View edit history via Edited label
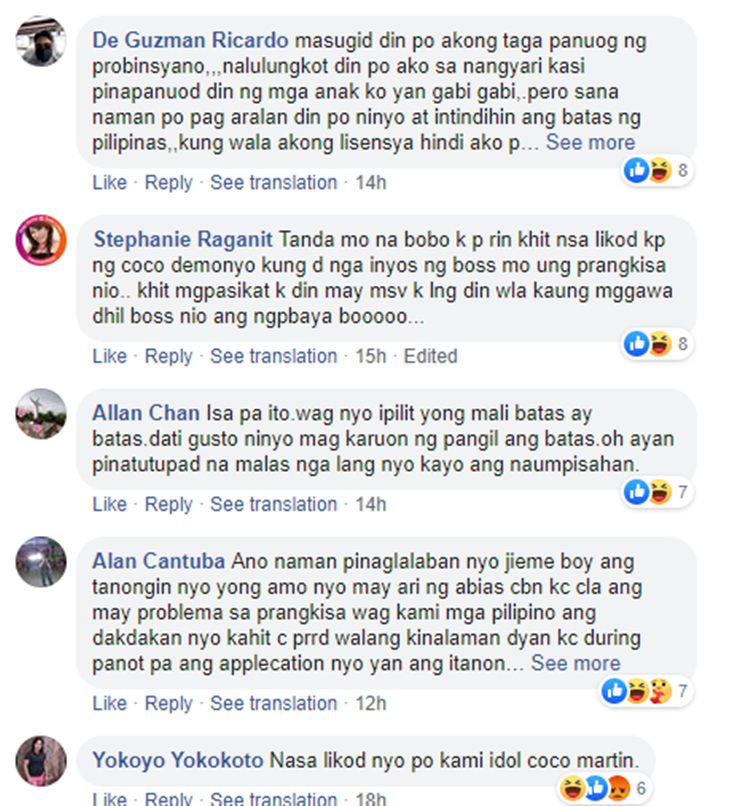Image resolution: width=750 pixels, height=806 pixels. point(430,356)
